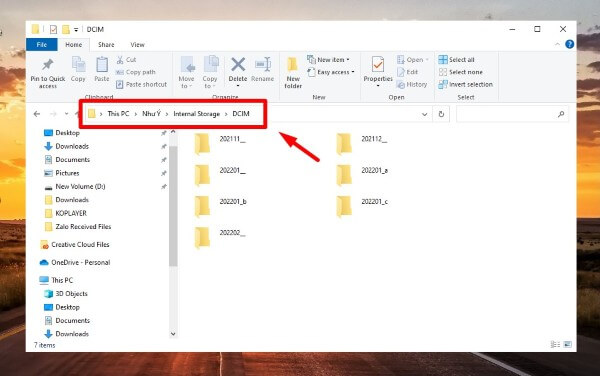Click the Refresh button
Viewport: 600px width, 376px height.
click(x=441, y=114)
